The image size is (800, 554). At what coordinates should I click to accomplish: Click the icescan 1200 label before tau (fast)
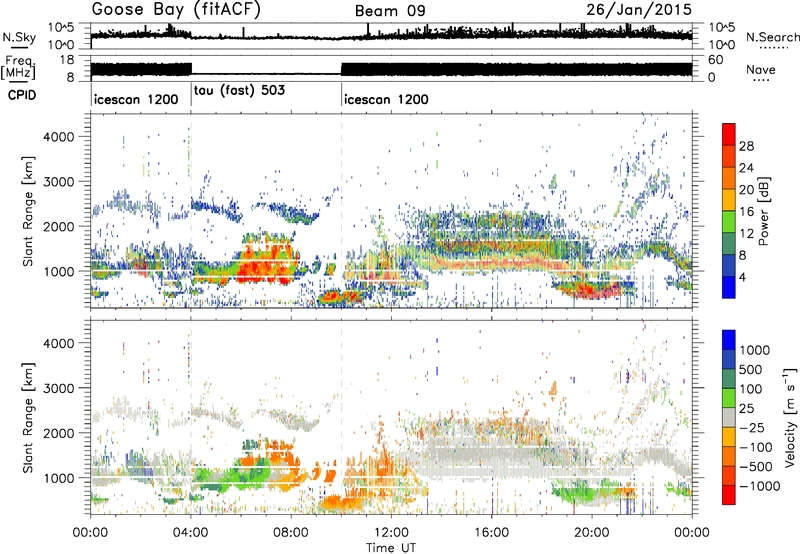tap(136, 99)
